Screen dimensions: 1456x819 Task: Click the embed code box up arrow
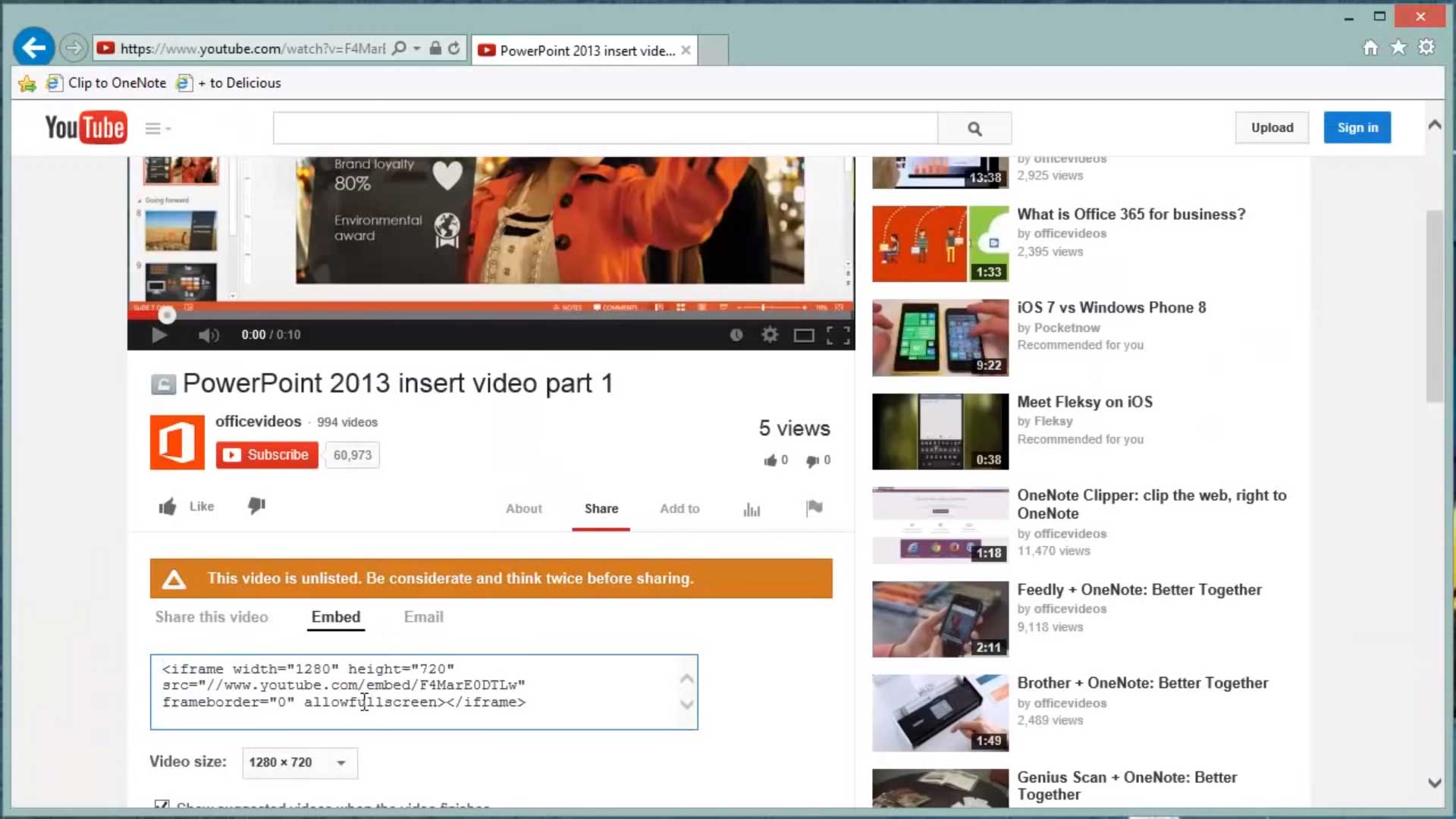pos(686,679)
